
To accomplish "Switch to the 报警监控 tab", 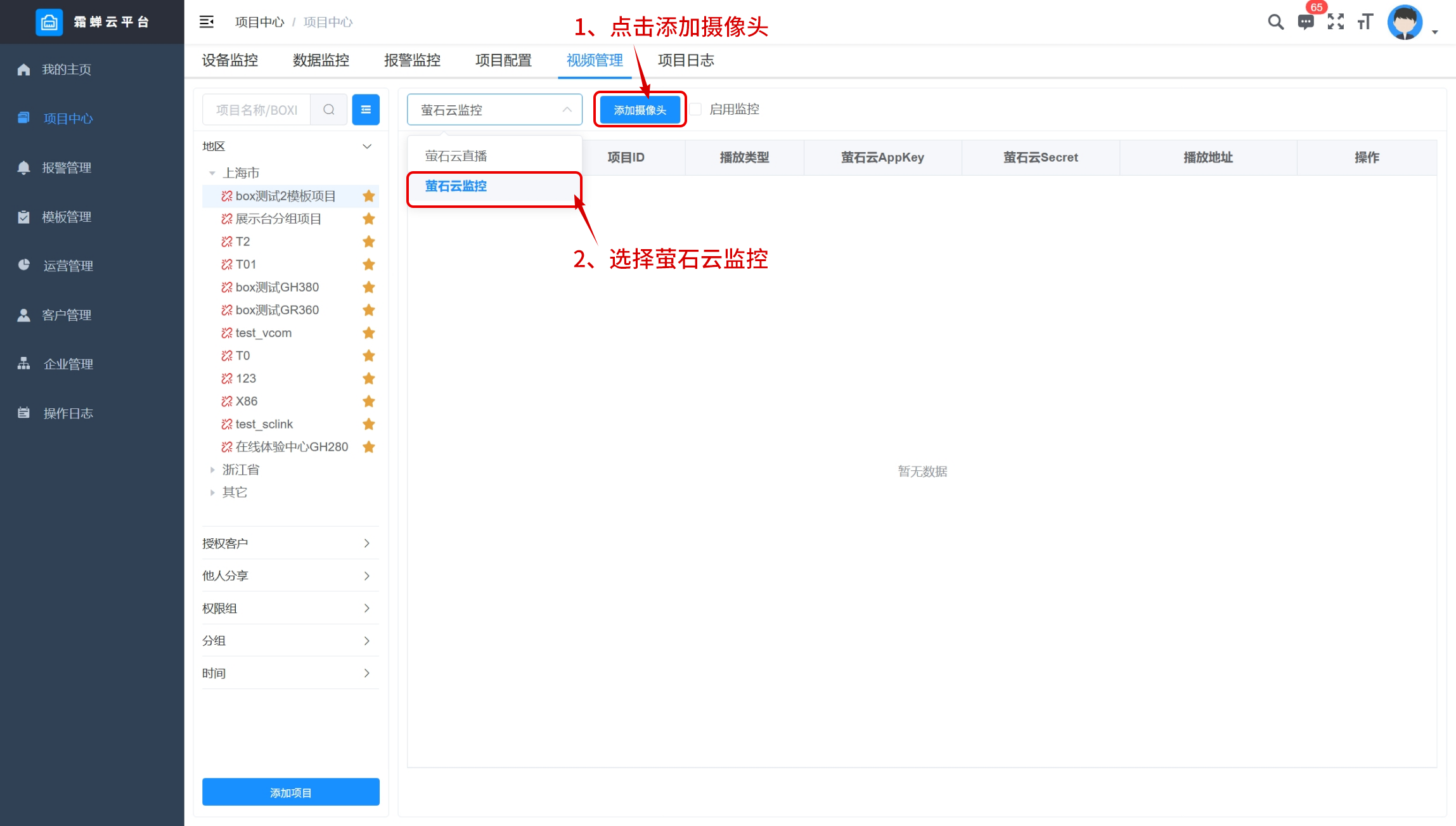I will coord(413,60).
